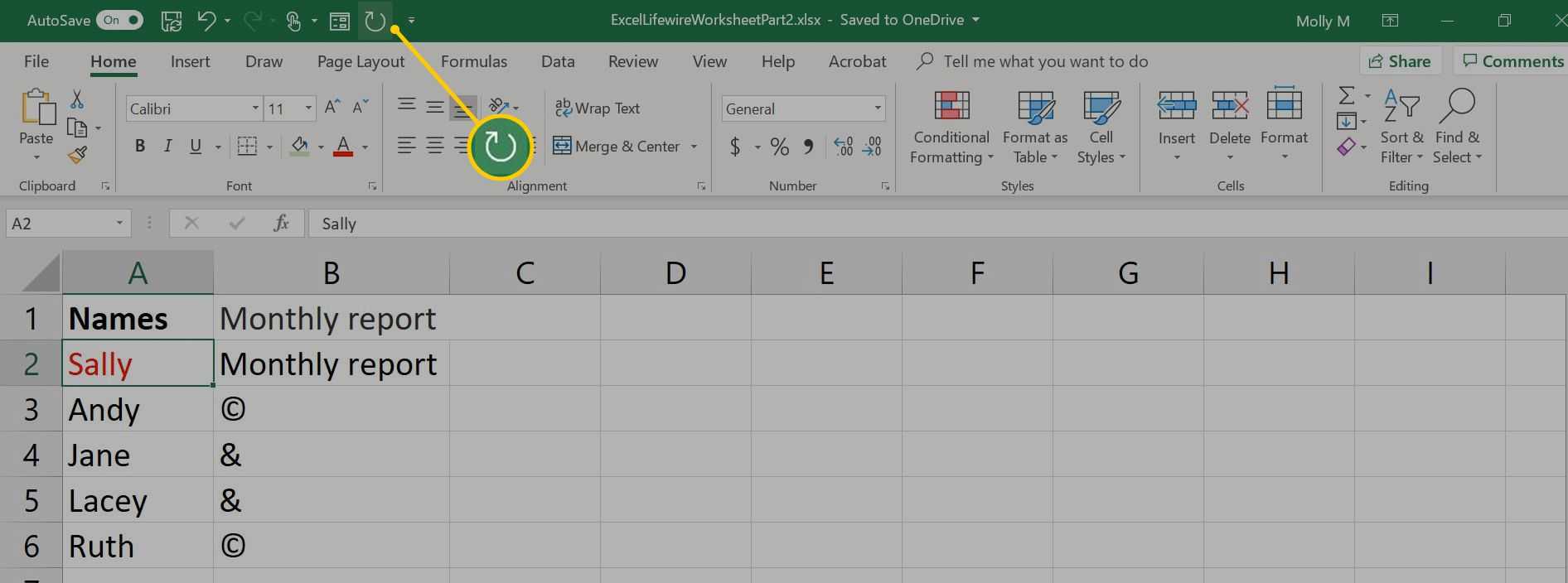Toggle Wrap Text
1568x583 pixels.
(x=598, y=108)
